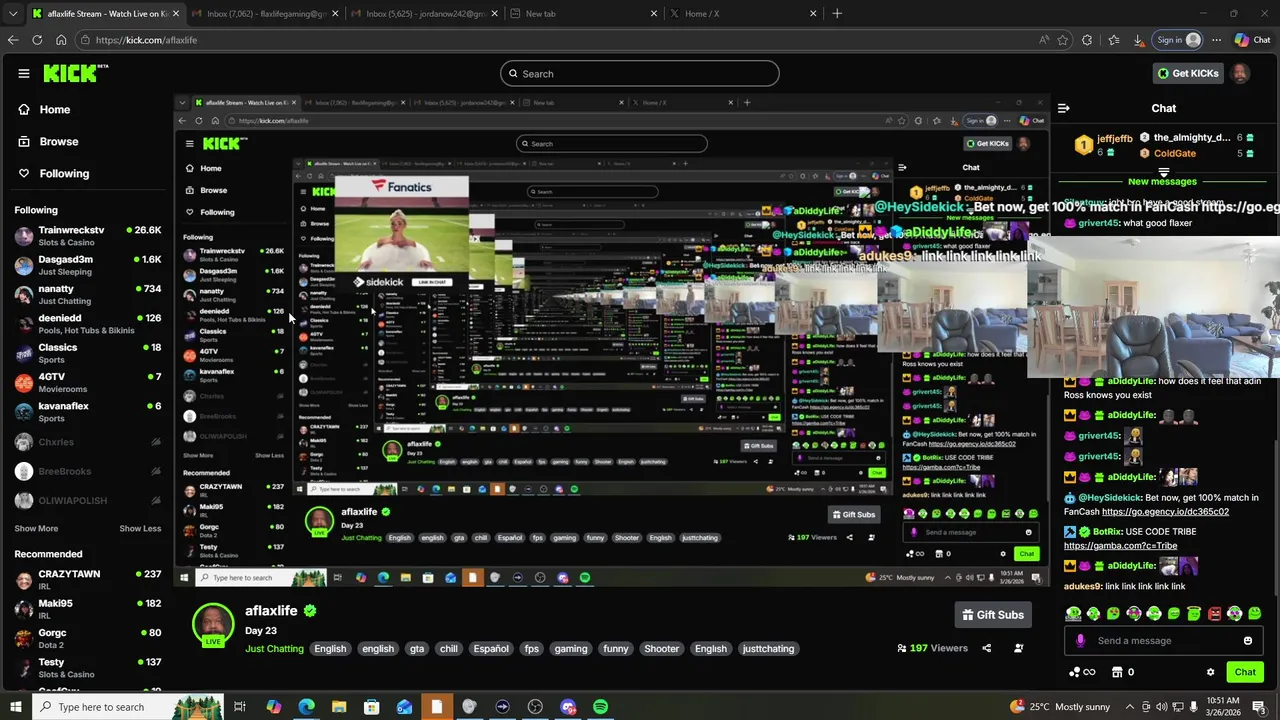Screen dimensions: 1280x720
Task: Open the go.egency.io link in chat
Action: (1165, 512)
